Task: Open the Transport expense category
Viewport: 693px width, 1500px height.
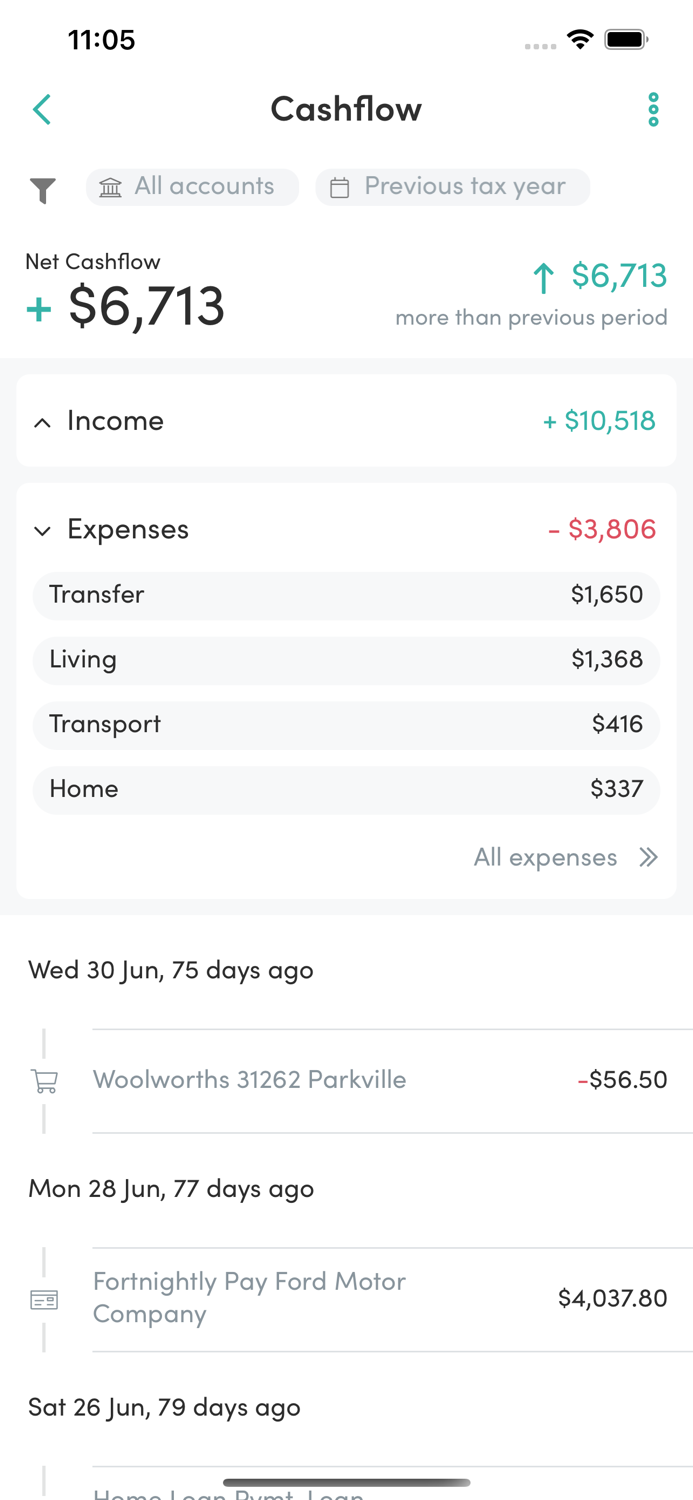Action: (346, 724)
